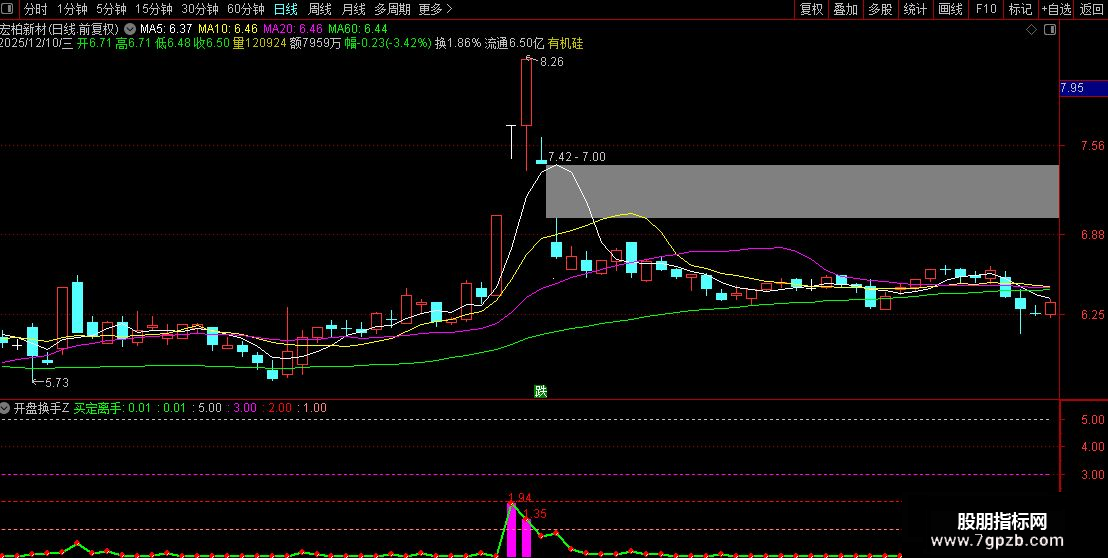Viewport: 1108px width, 558px height.
Task: Activate the 画线 drawing tool
Action: 950,9
